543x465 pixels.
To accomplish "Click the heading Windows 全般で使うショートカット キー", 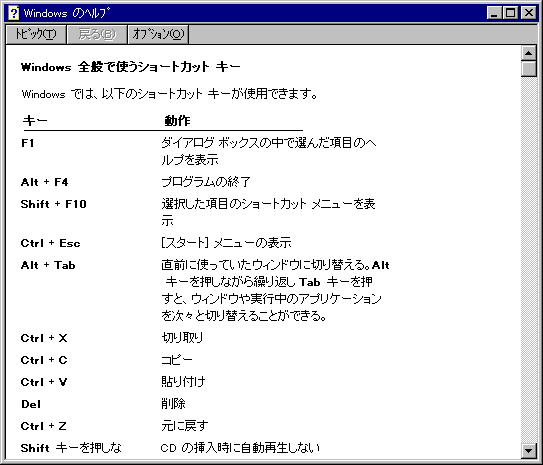I will tap(131, 67).
